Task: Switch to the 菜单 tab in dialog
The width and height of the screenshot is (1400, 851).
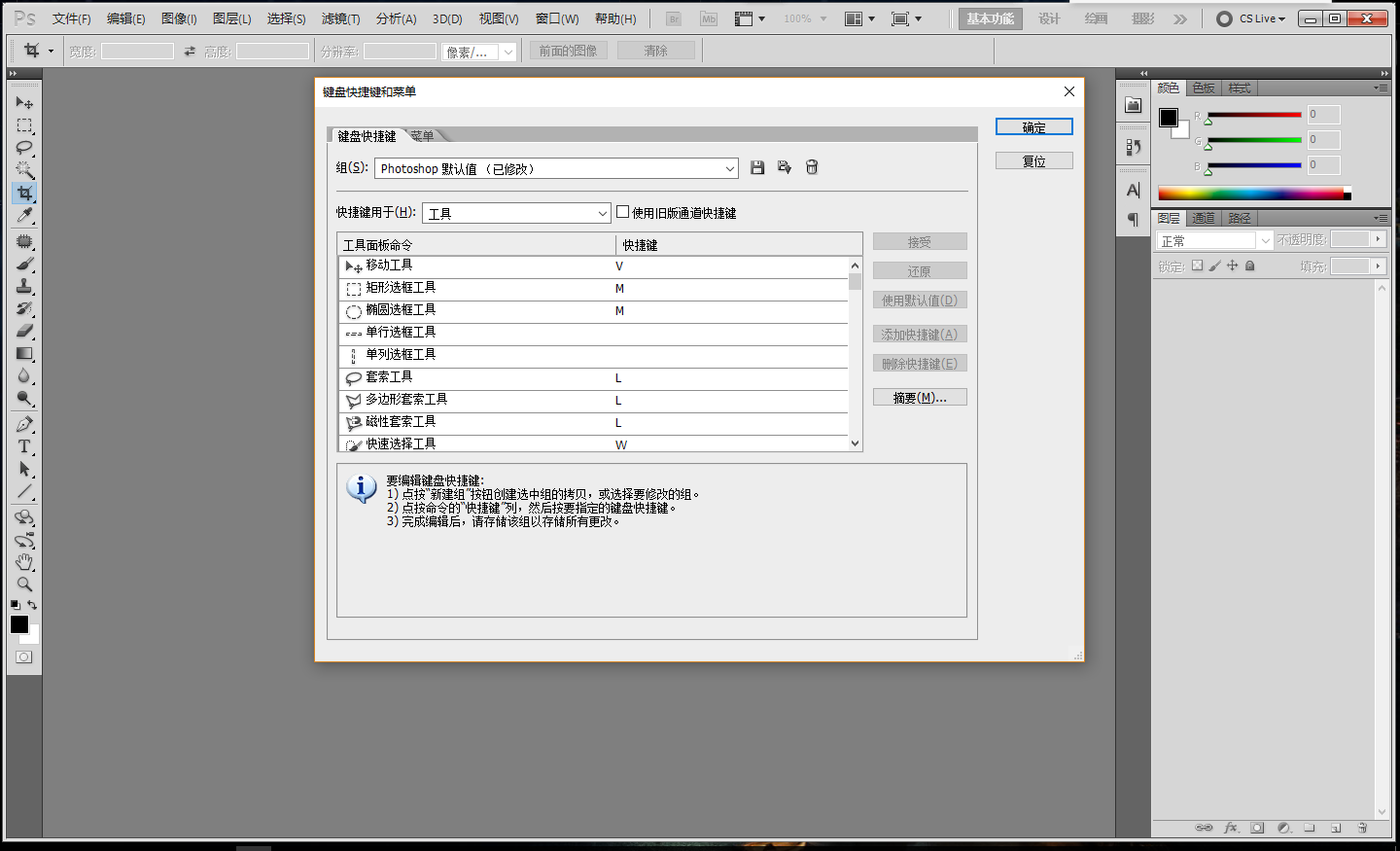Action: pyautogui.click(x=422, y=136)
